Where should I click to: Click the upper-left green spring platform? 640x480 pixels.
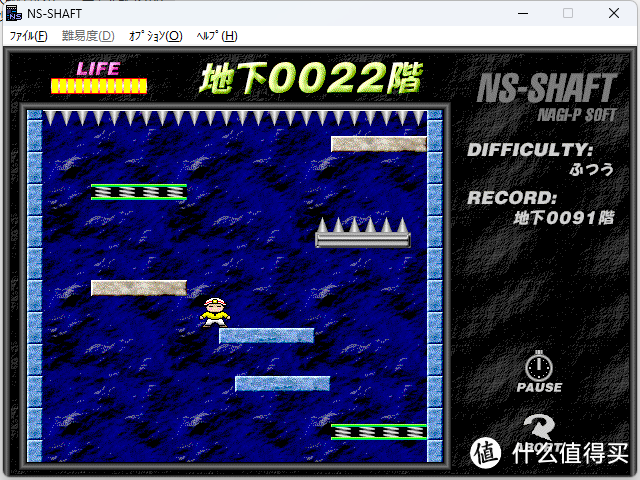pos(139,192)
